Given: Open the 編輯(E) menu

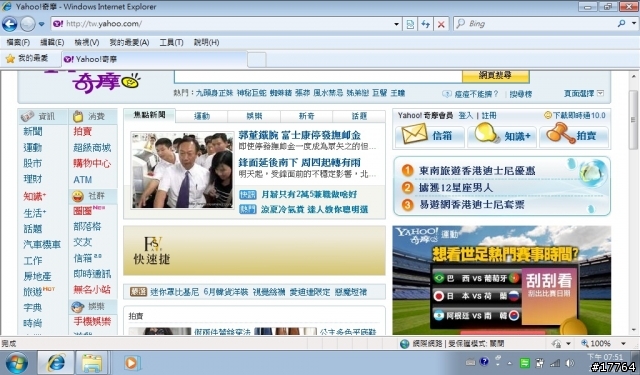Looking at the screenshot, I should tap(52, 42).
